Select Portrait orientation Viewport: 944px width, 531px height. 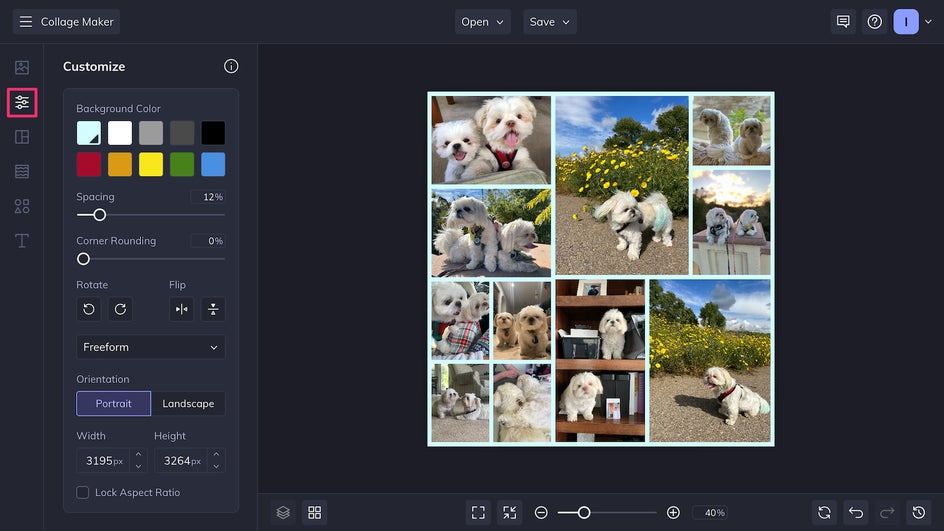tap(113, 403)
